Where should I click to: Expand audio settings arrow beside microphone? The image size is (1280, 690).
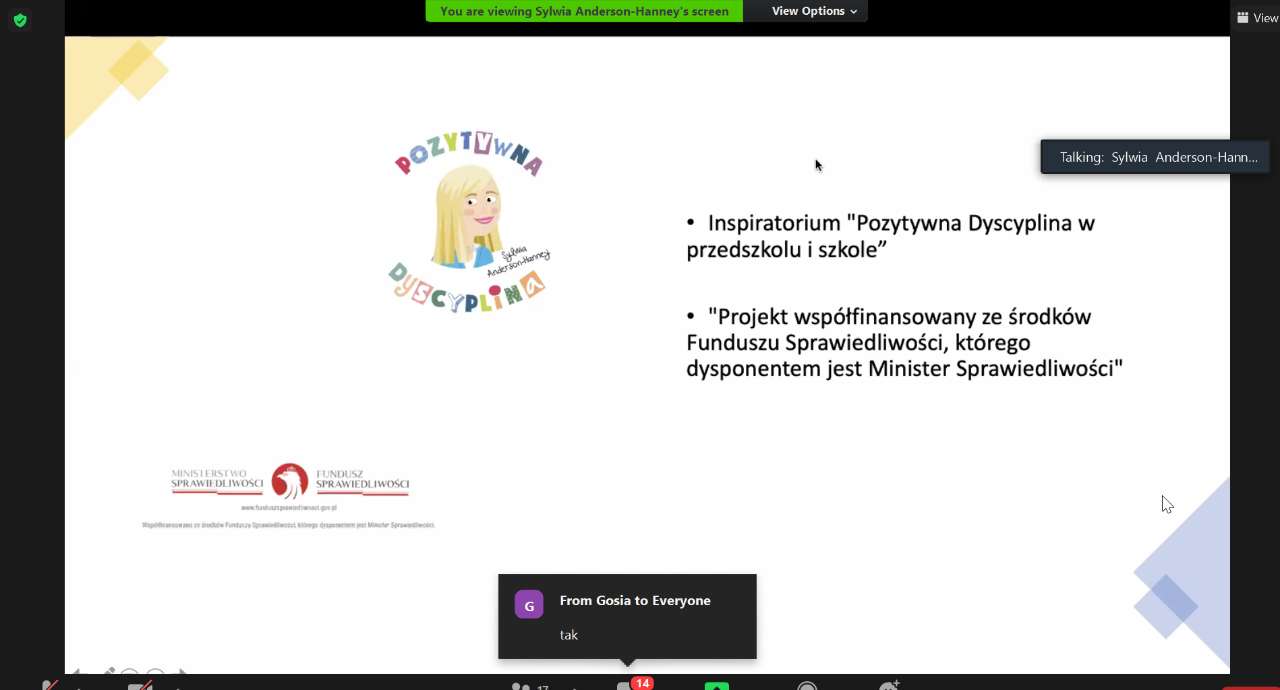[78, 687]
